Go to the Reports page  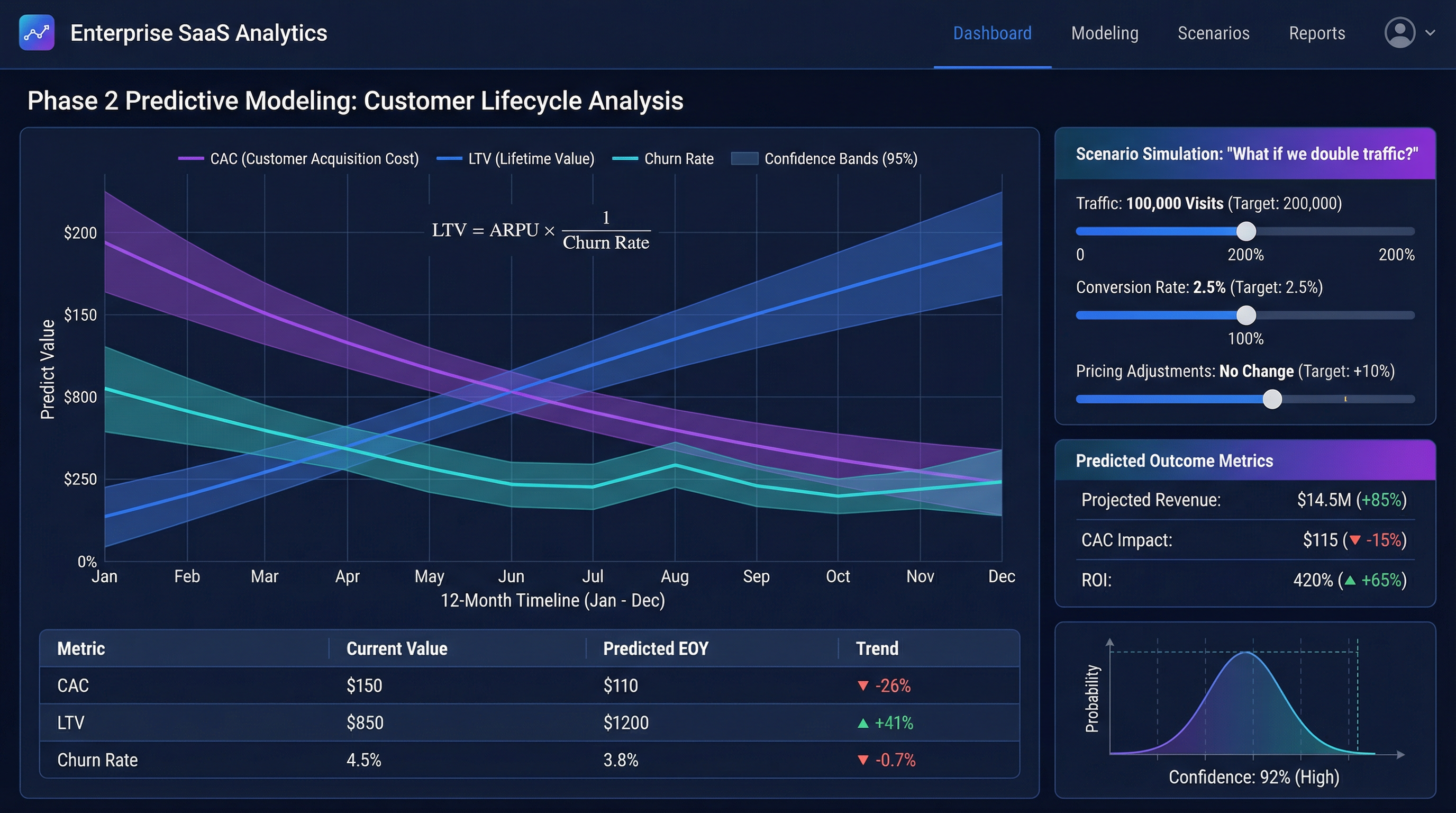point(1316,33)
